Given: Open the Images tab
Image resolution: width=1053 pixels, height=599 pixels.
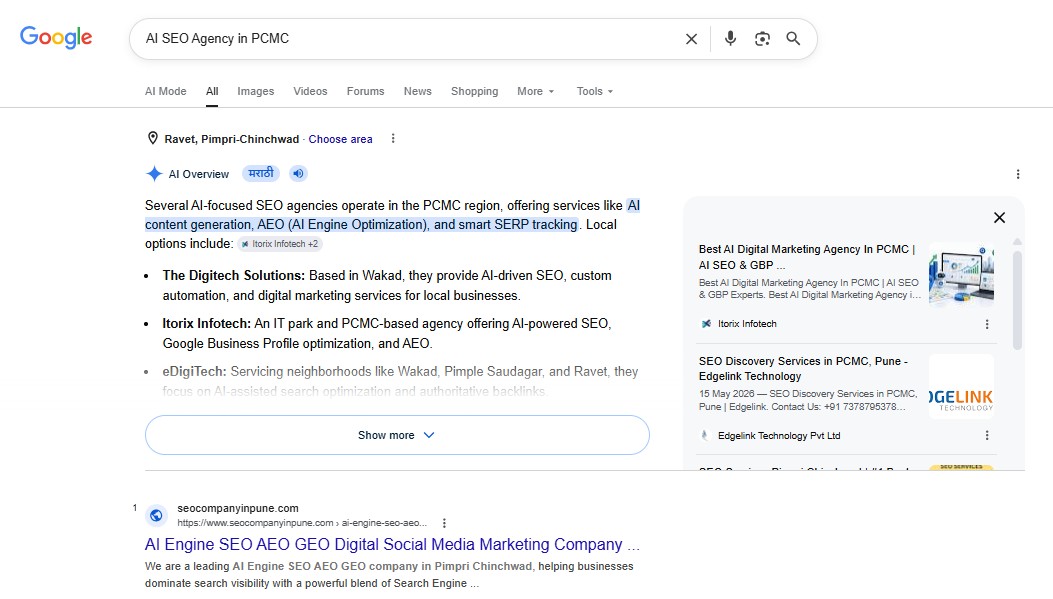Looking at the screenshot, I should pos(255,91).
